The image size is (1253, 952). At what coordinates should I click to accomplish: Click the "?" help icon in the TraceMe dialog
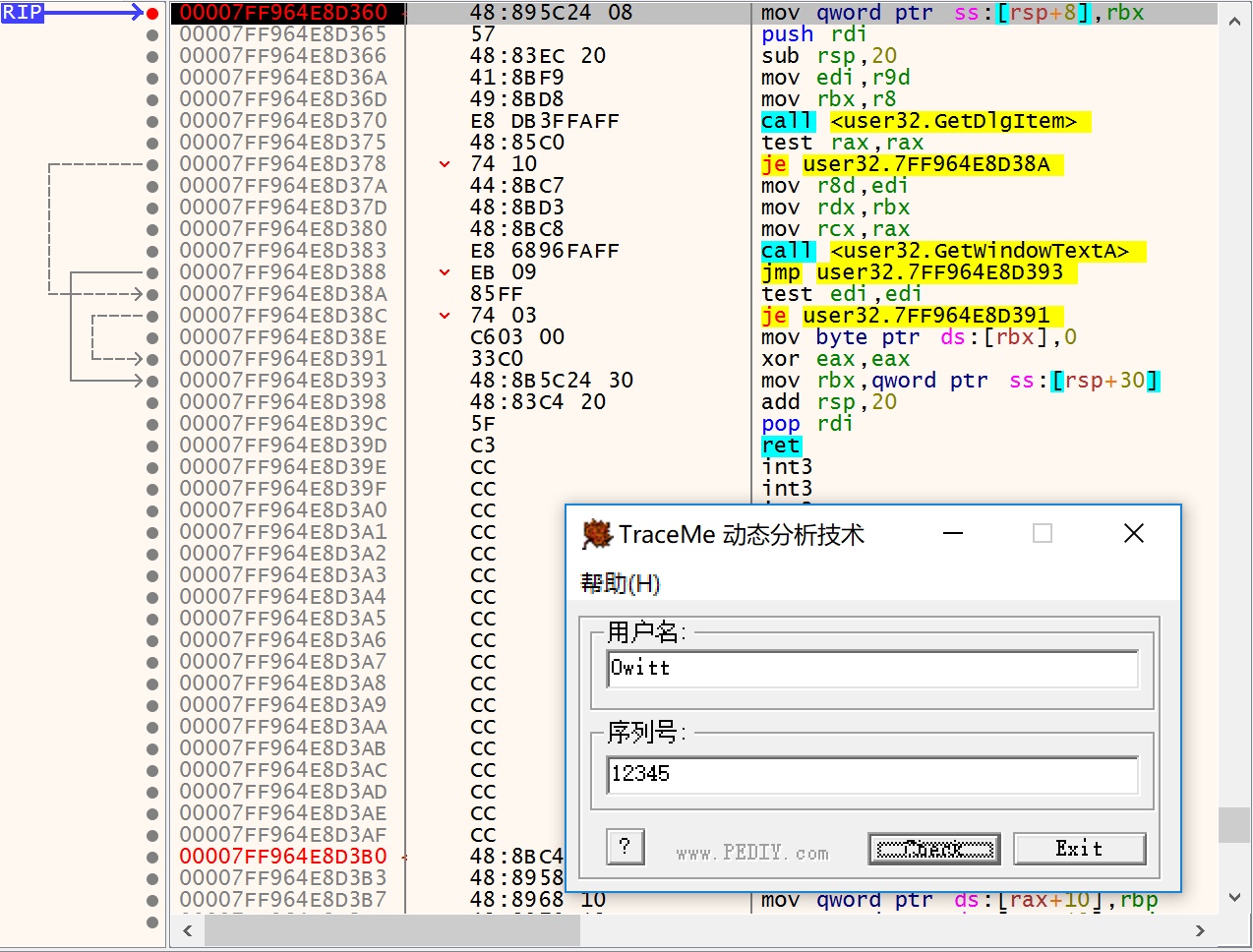[625, 847]
